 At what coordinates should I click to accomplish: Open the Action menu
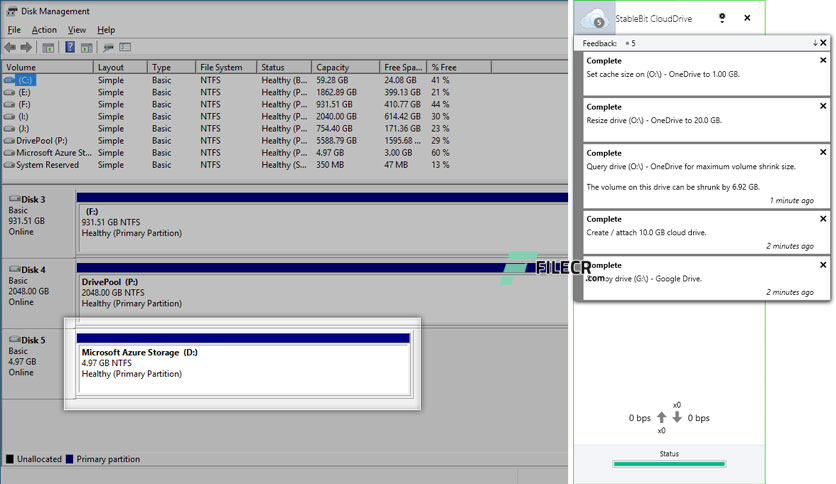point(44,30)
